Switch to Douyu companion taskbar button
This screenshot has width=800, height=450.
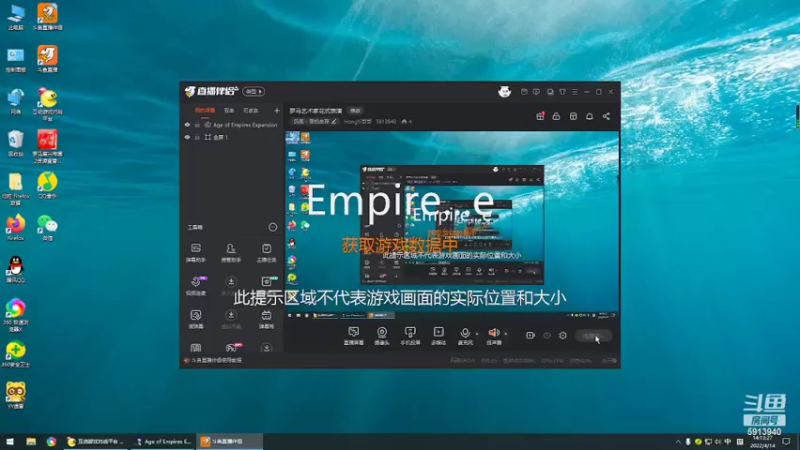(x=229, y=441)
